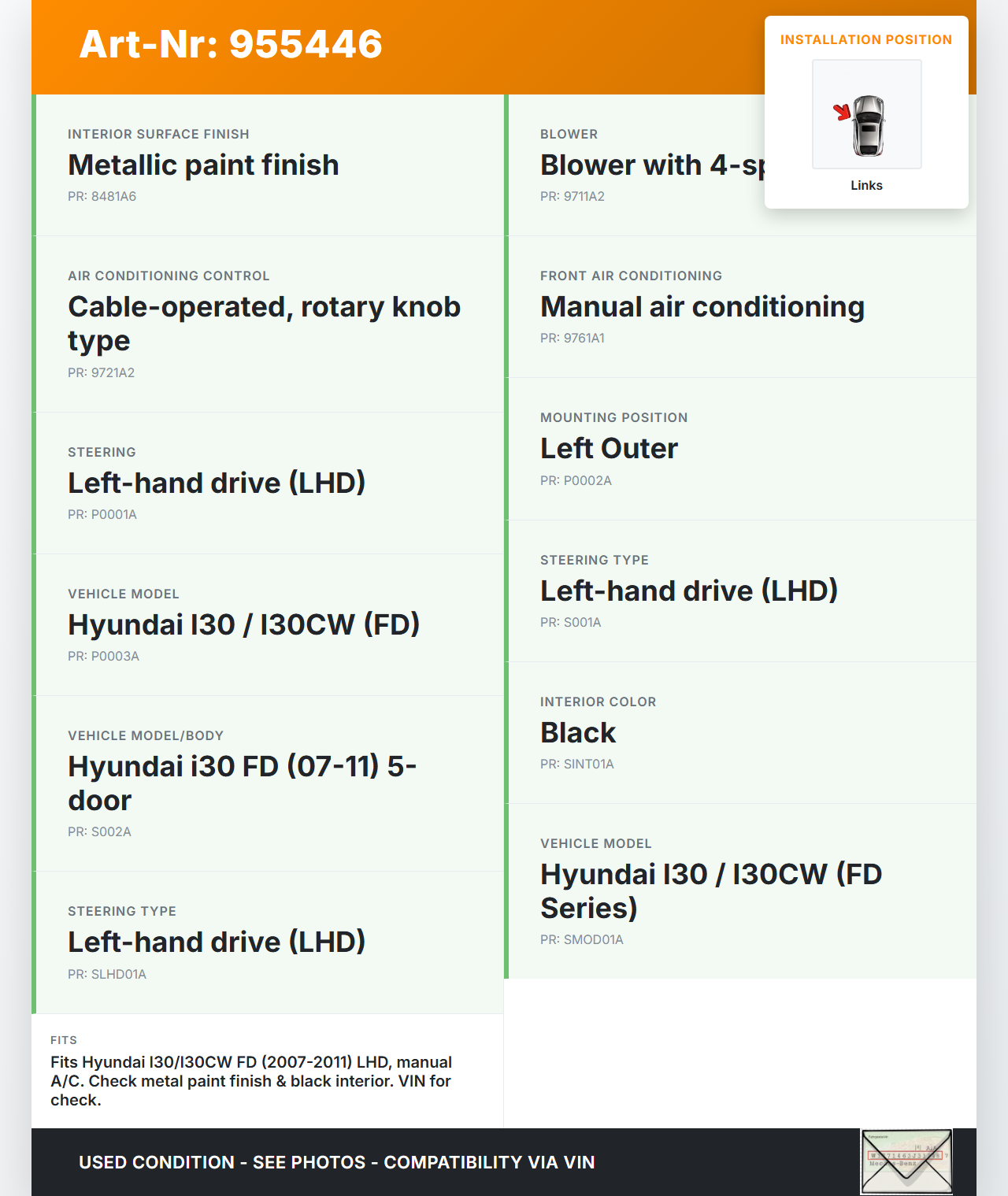1008x1196 pixels.
Task: Click the Black interior color value
Action: point(578,733)
